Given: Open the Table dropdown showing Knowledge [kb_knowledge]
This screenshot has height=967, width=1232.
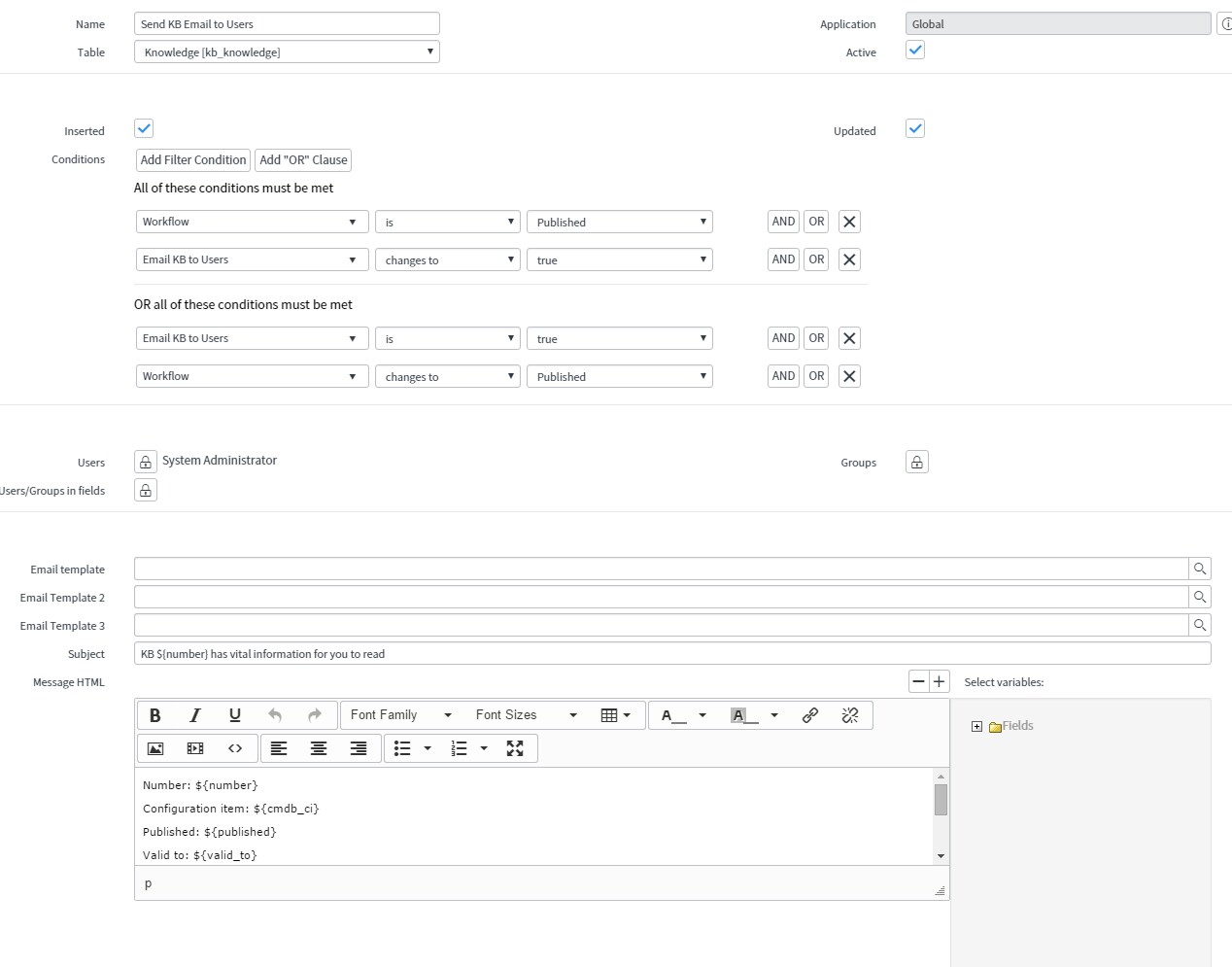Looking at the screenshot, I should click(287, 52).
